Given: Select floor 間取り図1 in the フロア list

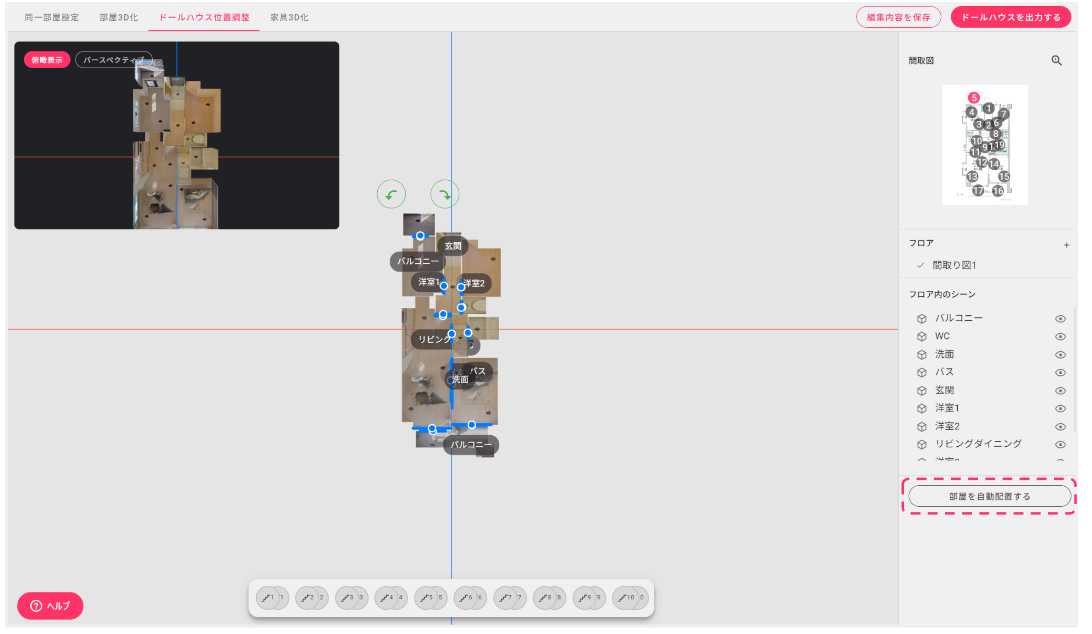Looking at the screenshot, I should (954, 265).
